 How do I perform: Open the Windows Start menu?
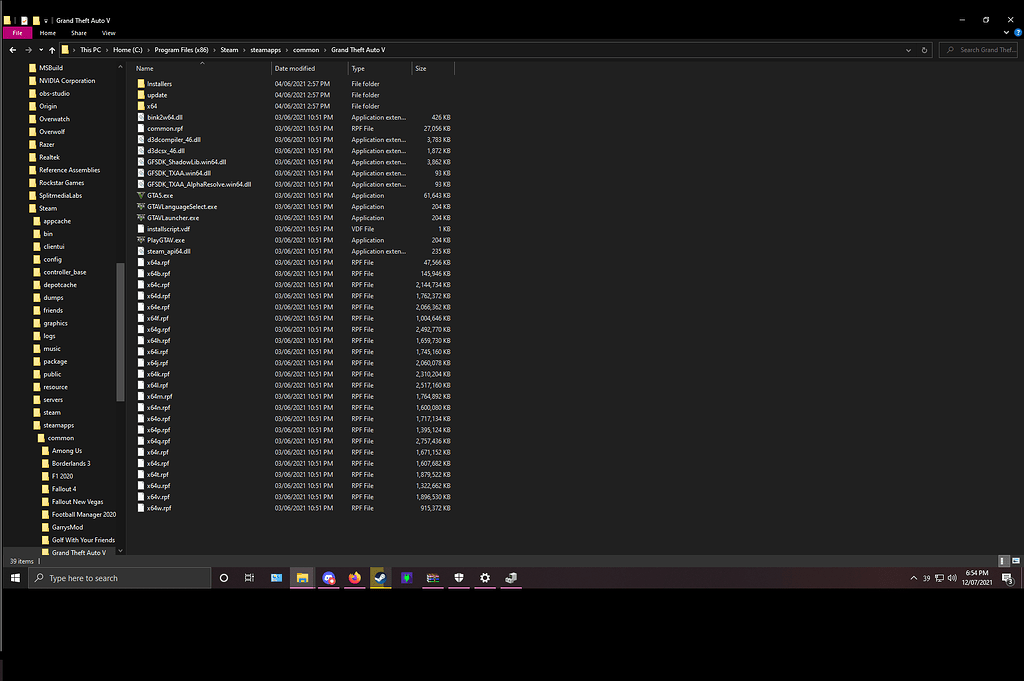(x=15, y=578)
